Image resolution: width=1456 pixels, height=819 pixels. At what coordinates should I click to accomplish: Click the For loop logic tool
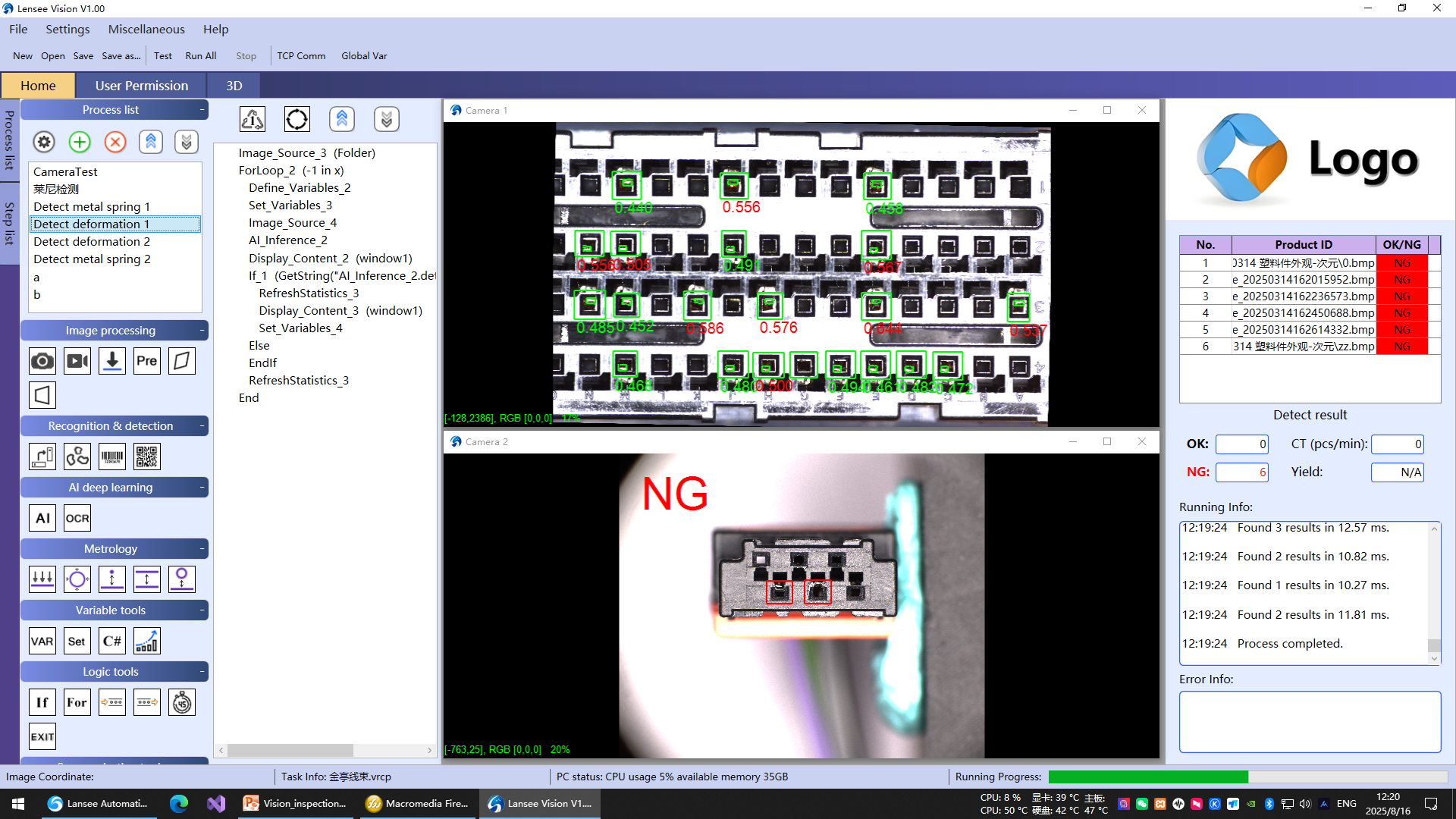coord(77,702)
